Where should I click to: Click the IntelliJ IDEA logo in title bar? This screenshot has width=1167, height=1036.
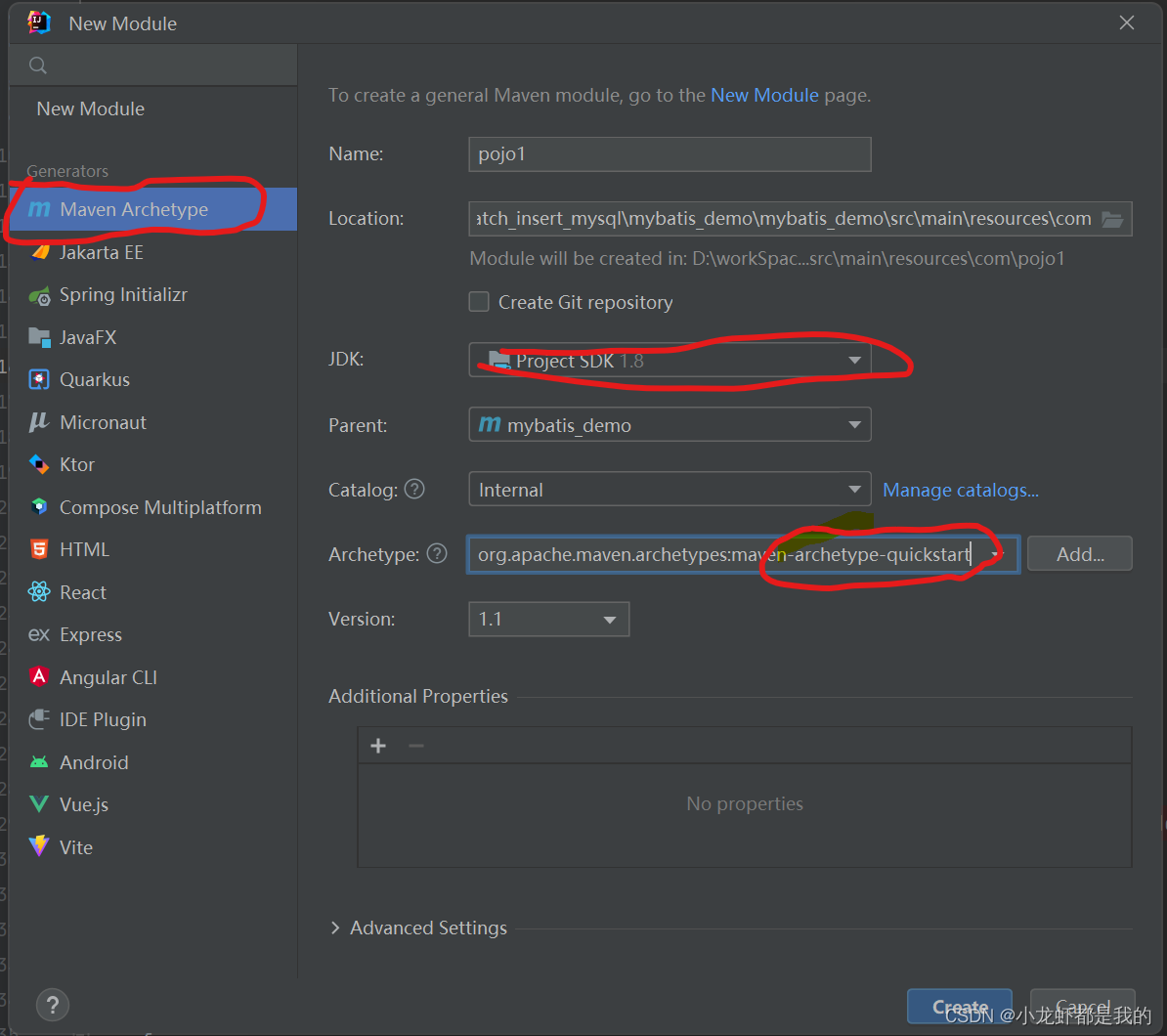(x=39, y=23)
